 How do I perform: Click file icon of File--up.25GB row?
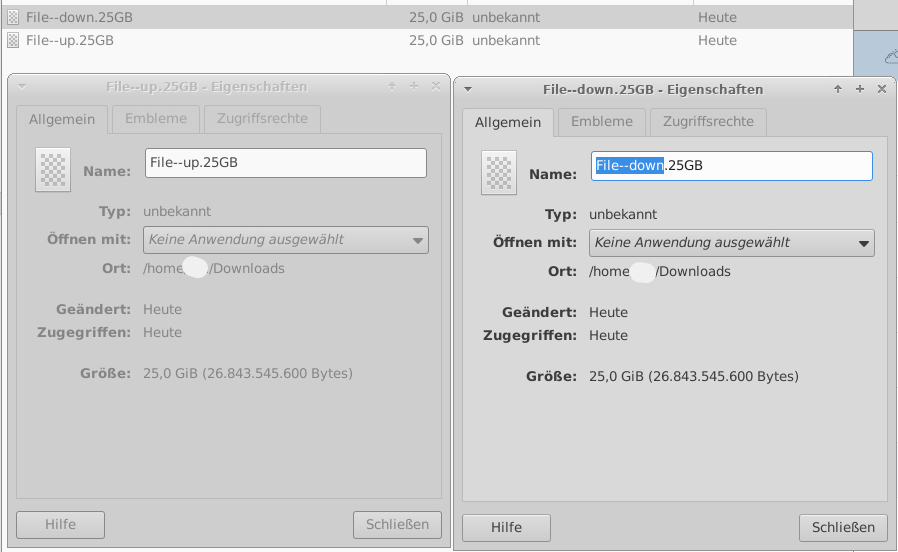[x=13, y=41]
